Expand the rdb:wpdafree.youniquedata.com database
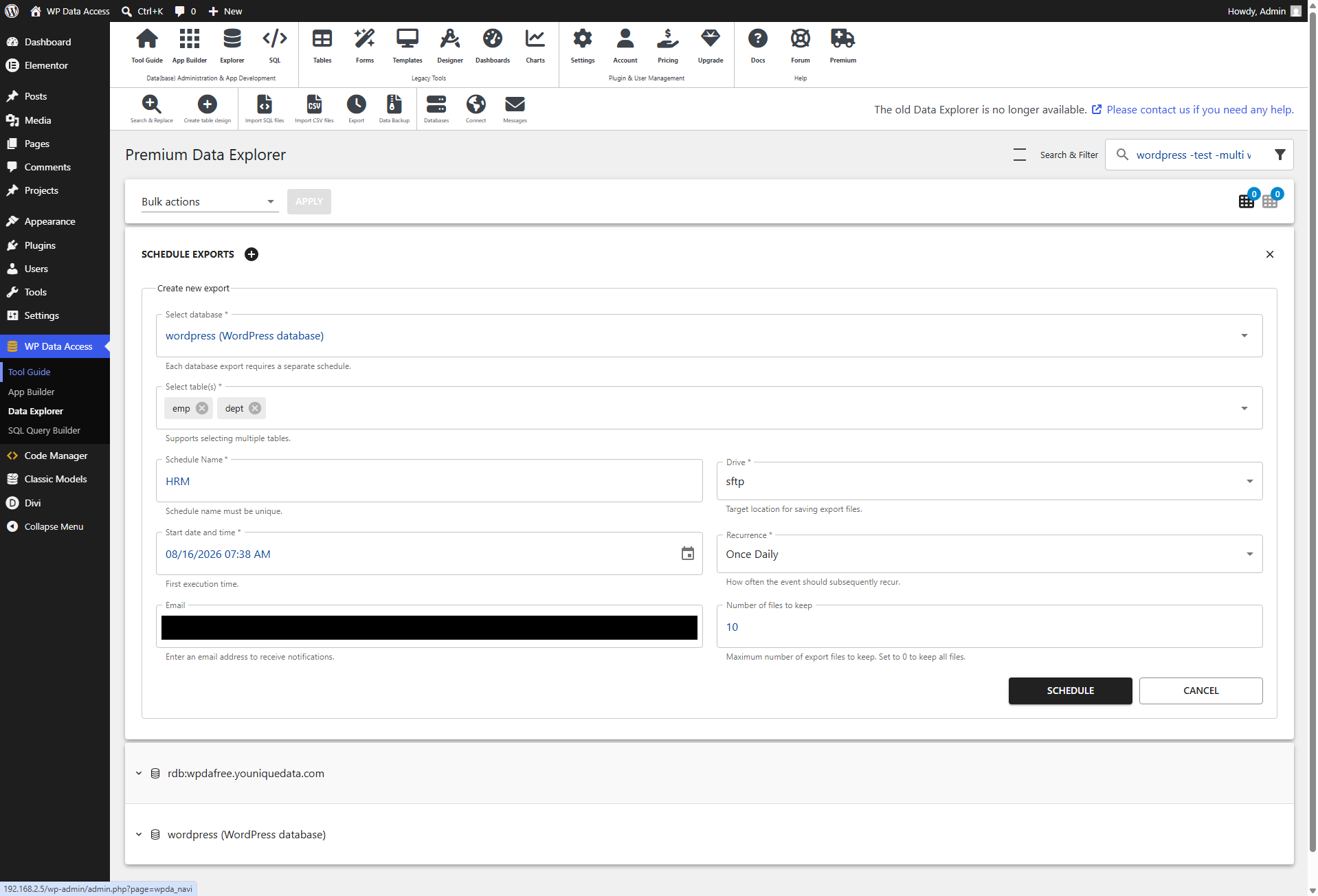The height and width of the screenshot is (896, 1318). pyautogui.click(x=139, y=773)
